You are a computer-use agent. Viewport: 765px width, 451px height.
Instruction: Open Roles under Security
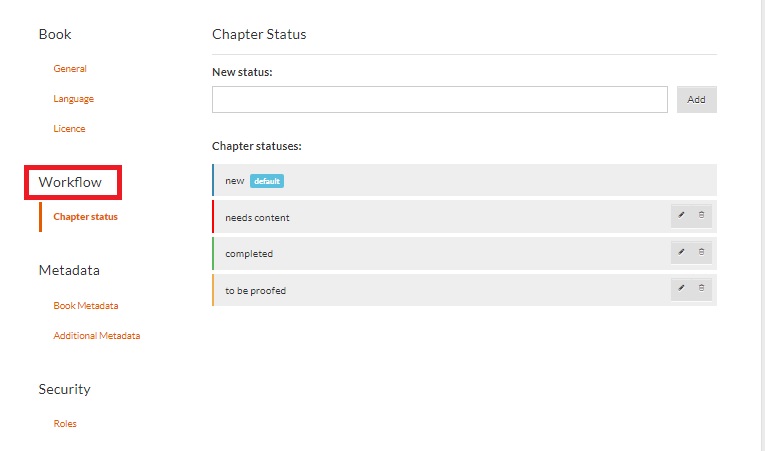pos(65,424)
